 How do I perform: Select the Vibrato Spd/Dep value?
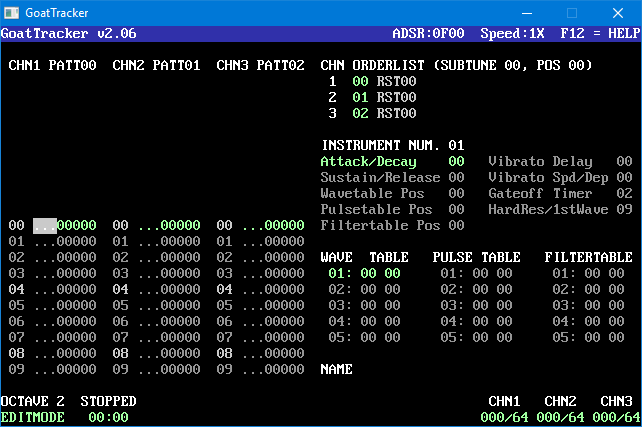coord(624,177)
